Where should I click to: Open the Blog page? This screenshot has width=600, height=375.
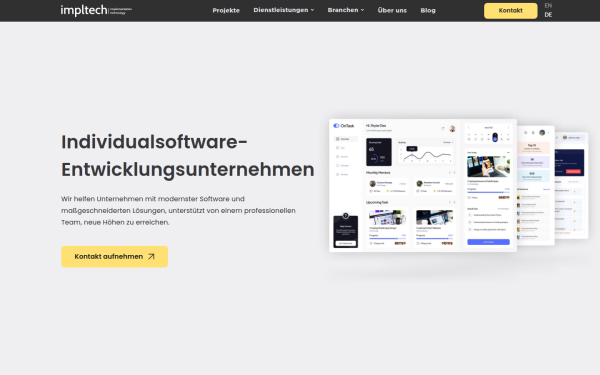coord(428,10)
